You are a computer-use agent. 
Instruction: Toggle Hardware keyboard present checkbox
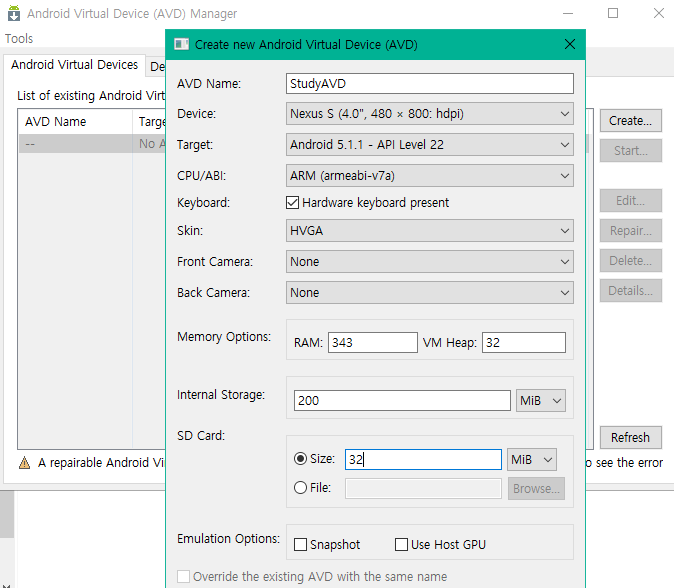pos(292,202)
